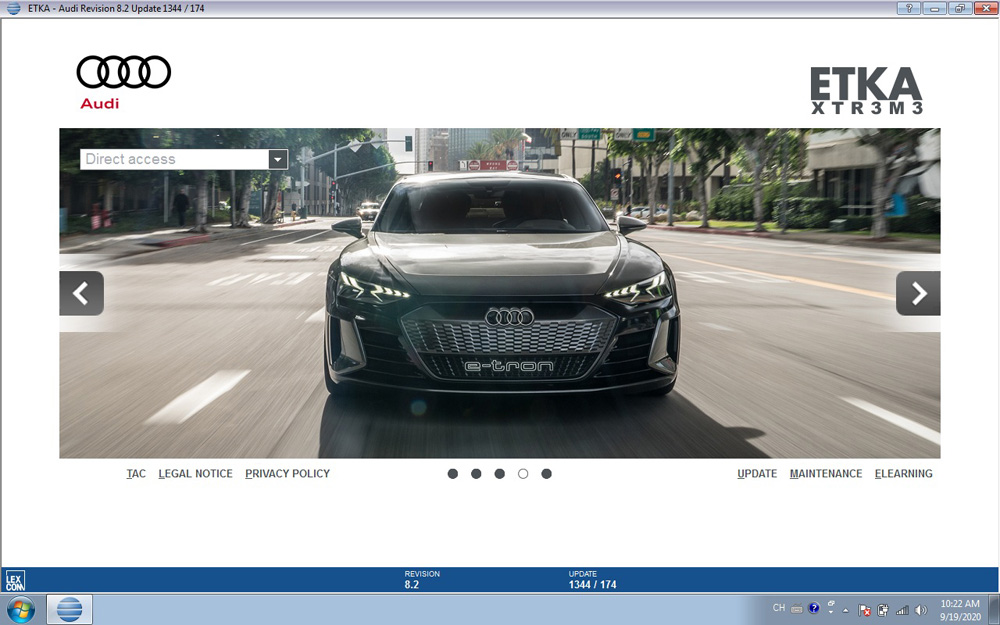This screenshot has width=1000, height=625.
Task: Select the first slideshow dot
Action: (x=453, y=474)
